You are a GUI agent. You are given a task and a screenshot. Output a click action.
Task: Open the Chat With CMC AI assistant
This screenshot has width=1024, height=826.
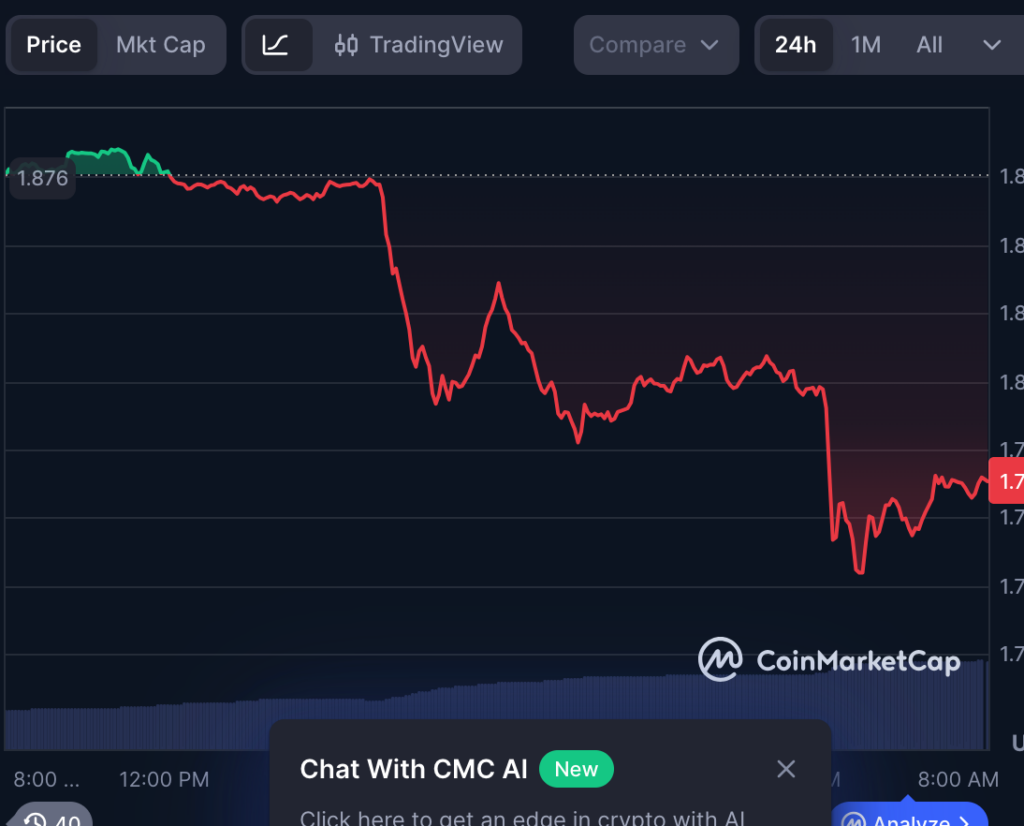[414, 769]
